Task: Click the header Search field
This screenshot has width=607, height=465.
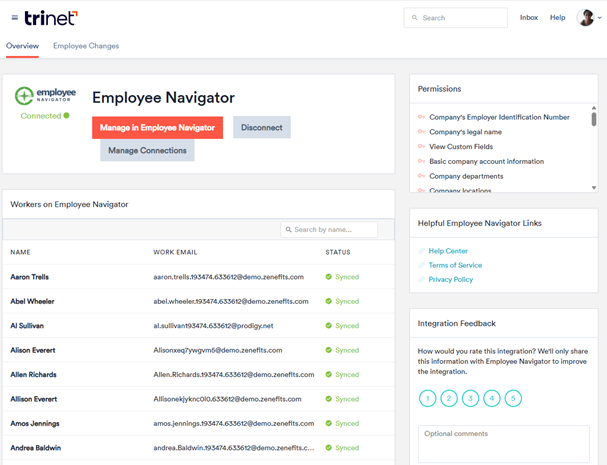Action: point(456,18)
